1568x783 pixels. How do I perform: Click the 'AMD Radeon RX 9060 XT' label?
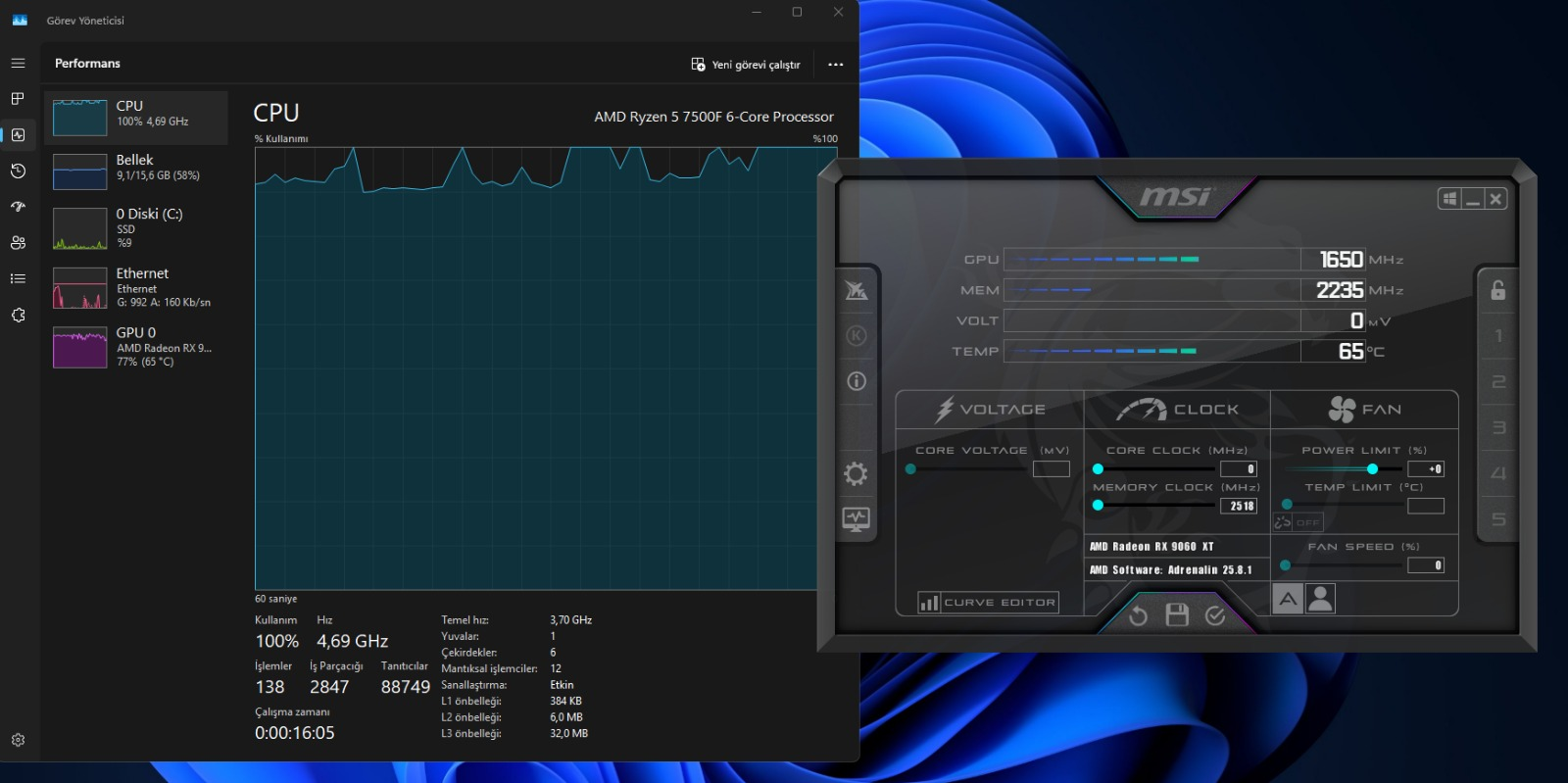pos(1151,547)
